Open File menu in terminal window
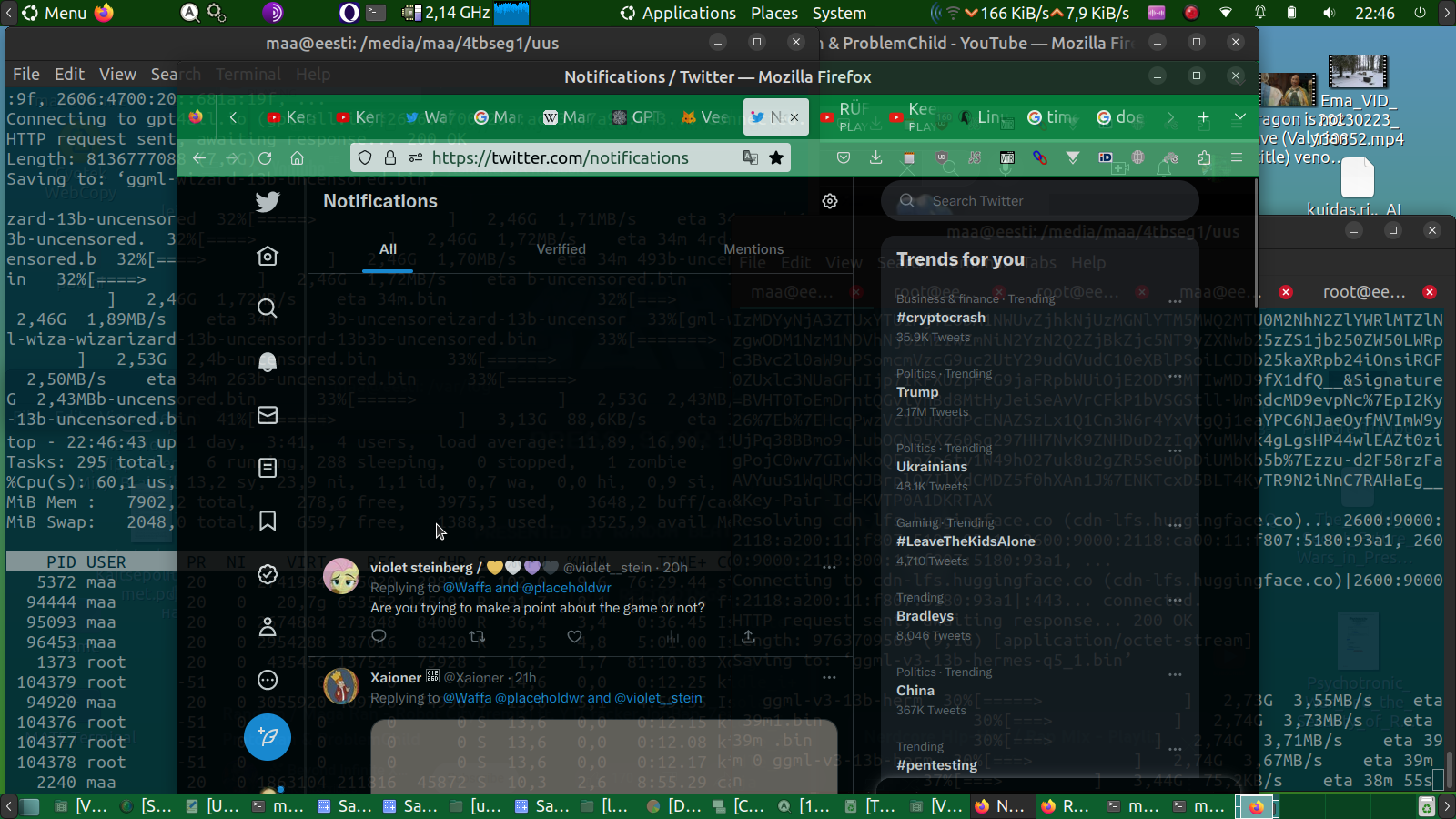The width and height of the screenshot is (1456, 819). [26, 75]
